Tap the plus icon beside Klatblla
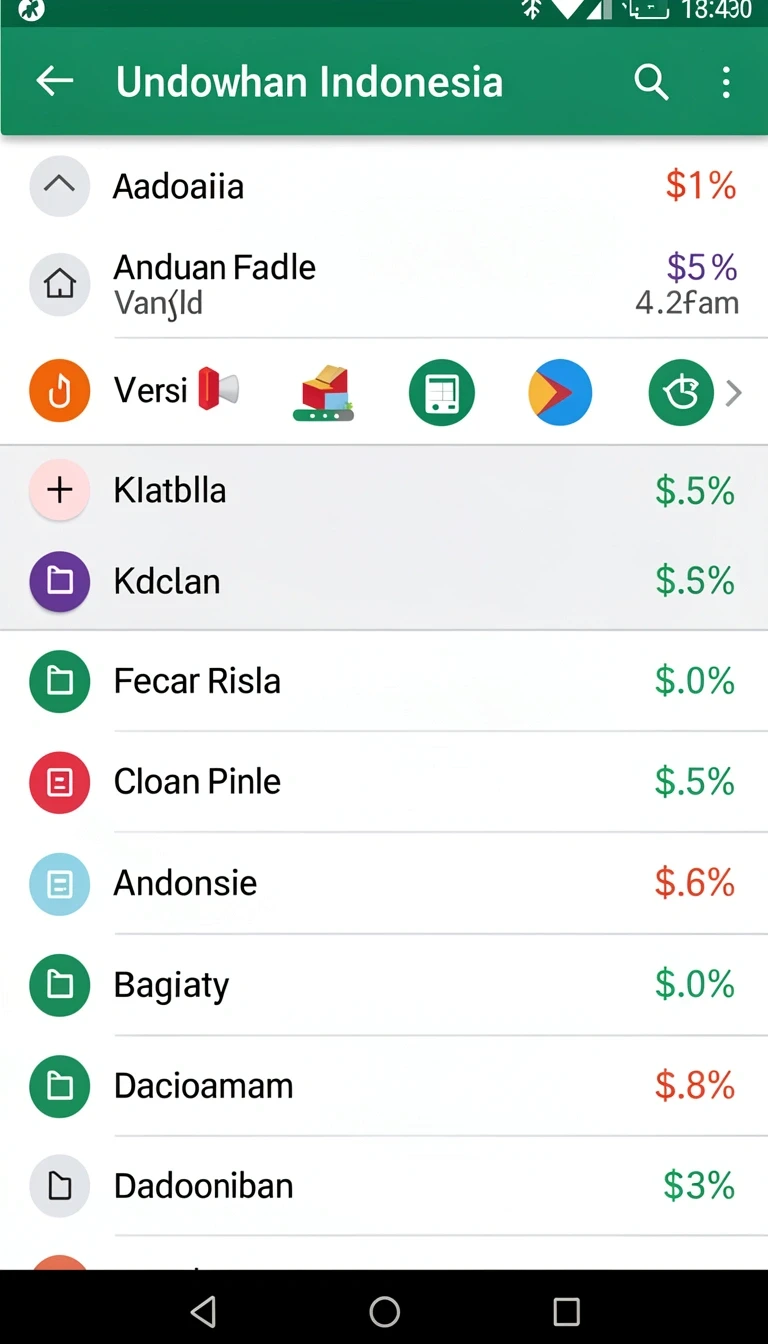Screen dimensions: 768x1344 (x=60, y=491)
